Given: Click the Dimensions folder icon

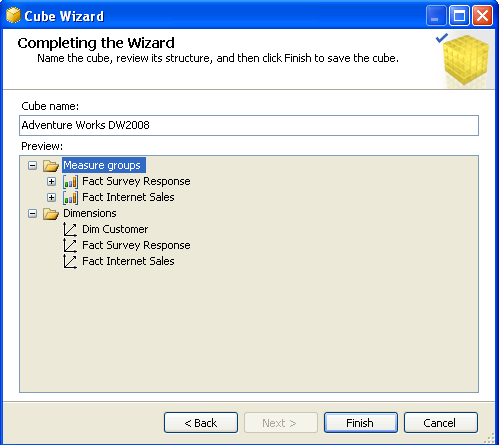Looking at the screenshot, I should [51, 213].
